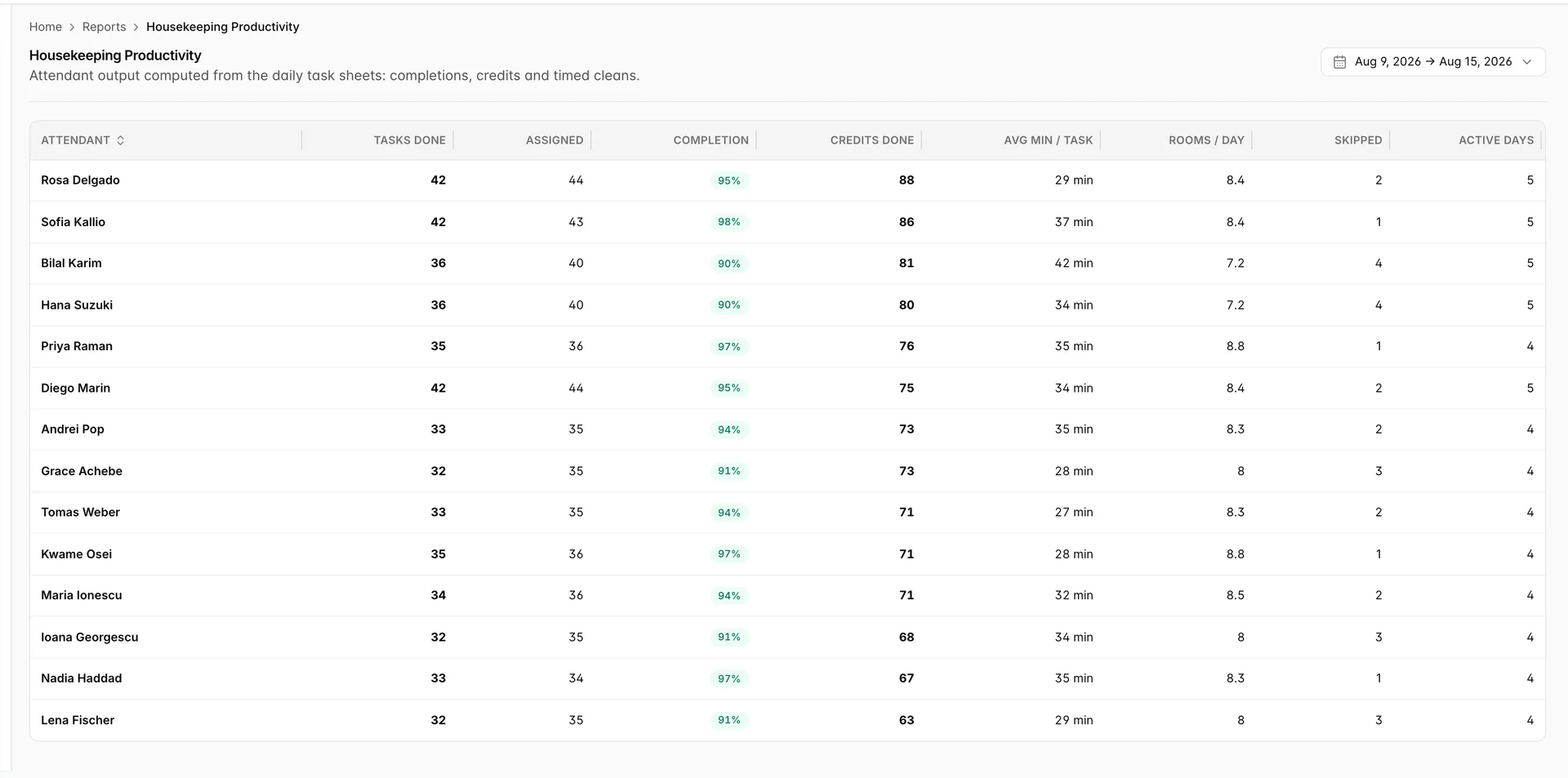This screenshot has width=1568, height=778.
Task: Click Priya Raman's 76 credits done value
Action: pos(906,346)
